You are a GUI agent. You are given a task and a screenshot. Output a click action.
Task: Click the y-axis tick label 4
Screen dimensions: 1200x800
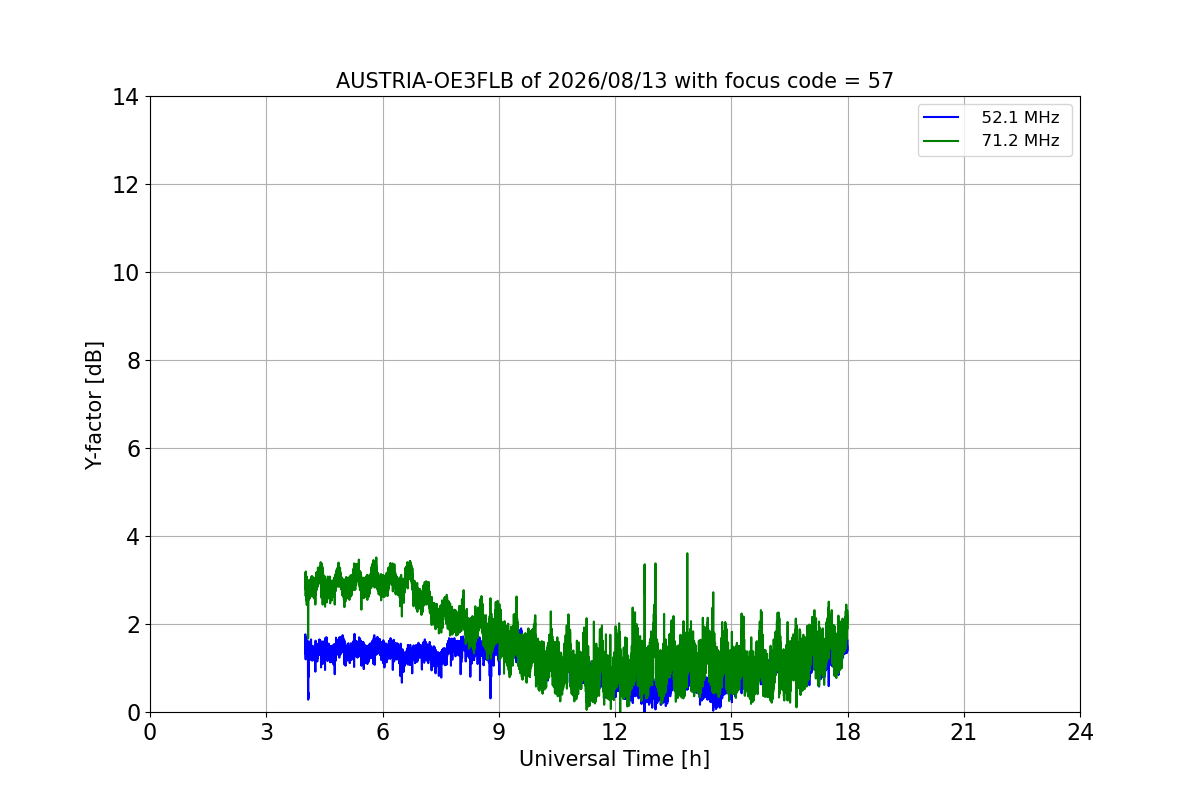132,537
